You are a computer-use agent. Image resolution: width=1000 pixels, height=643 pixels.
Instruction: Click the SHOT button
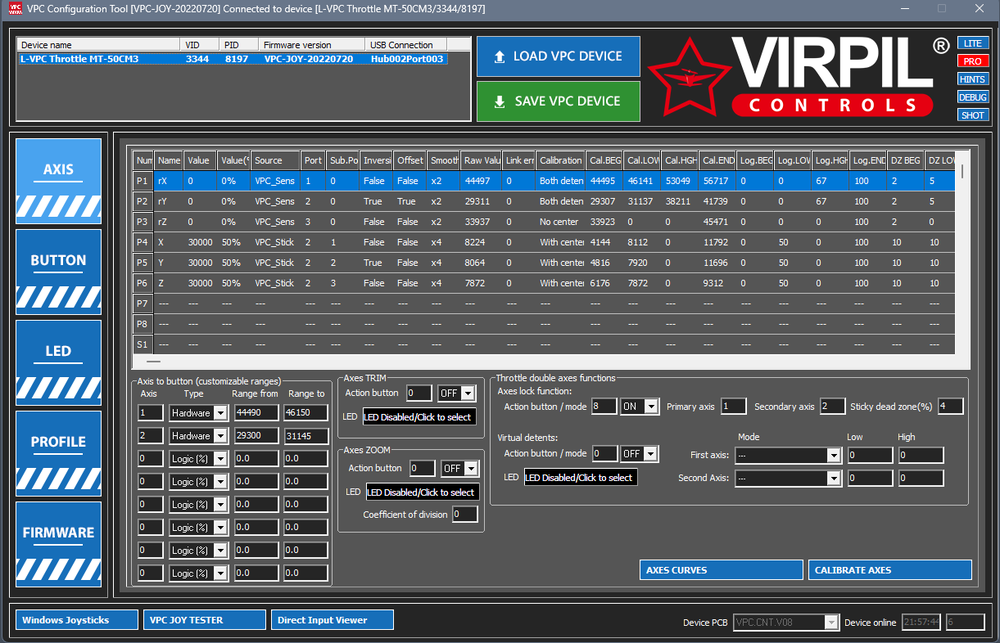(973, 115)
